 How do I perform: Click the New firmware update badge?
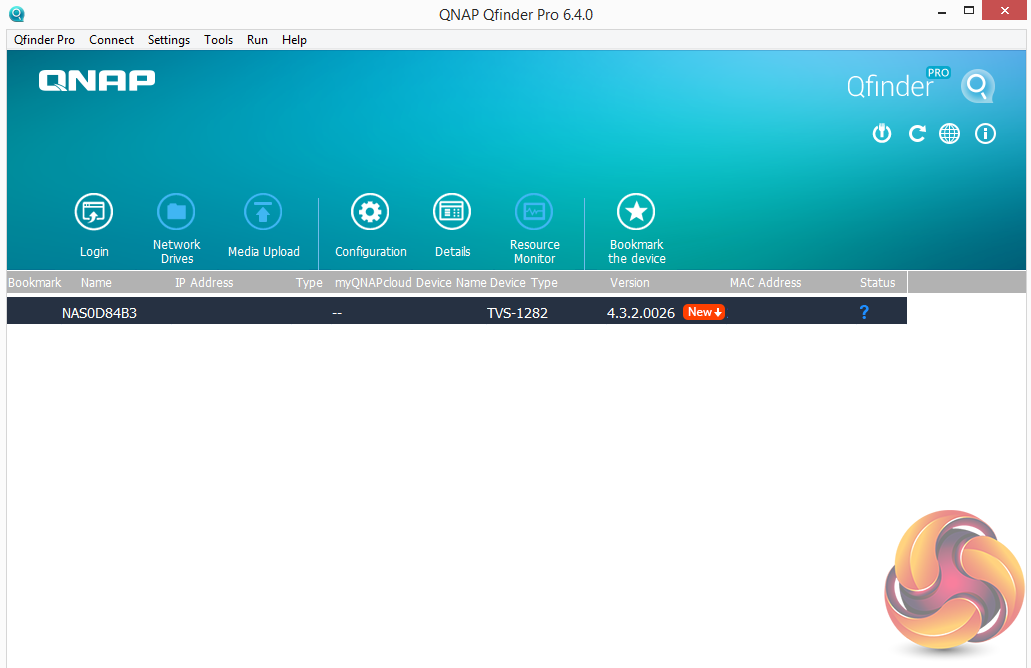click(704, 312)
